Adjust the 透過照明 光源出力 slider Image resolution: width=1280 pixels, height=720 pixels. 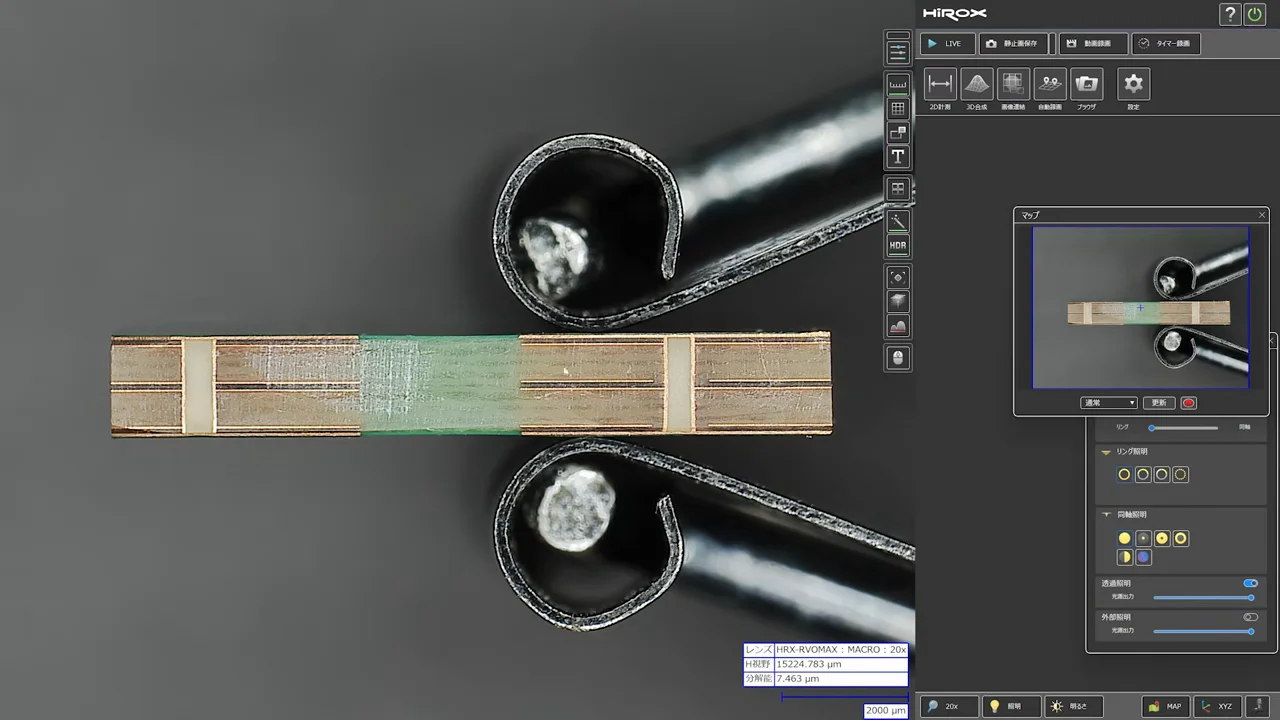[x=1203, y=598]
